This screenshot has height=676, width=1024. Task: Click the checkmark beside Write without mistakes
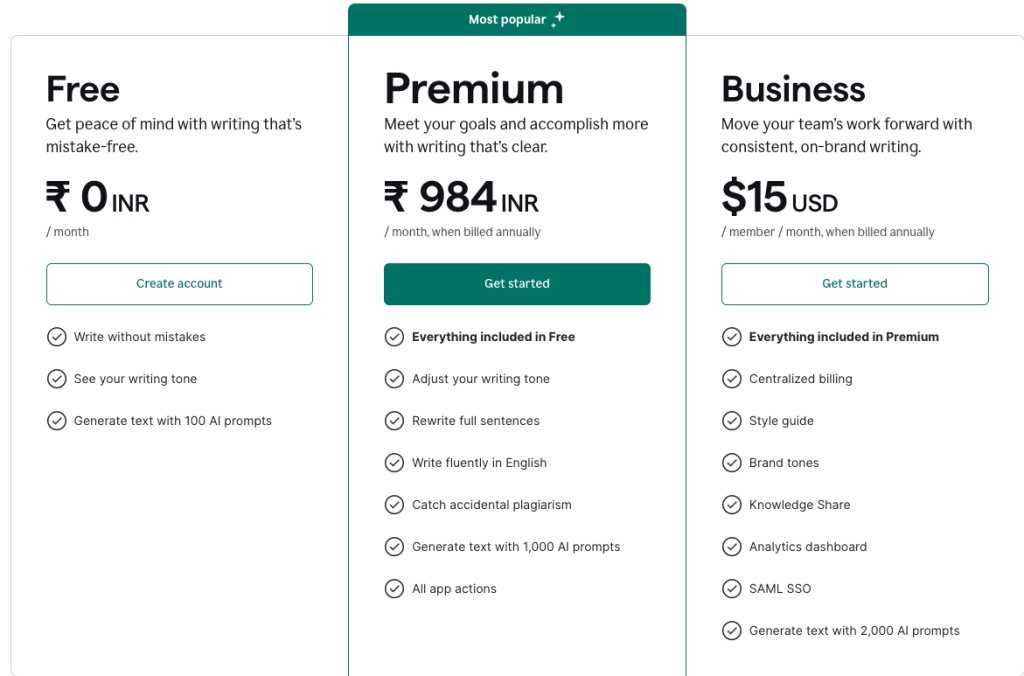pyautogui.click(x=57, y=337)
